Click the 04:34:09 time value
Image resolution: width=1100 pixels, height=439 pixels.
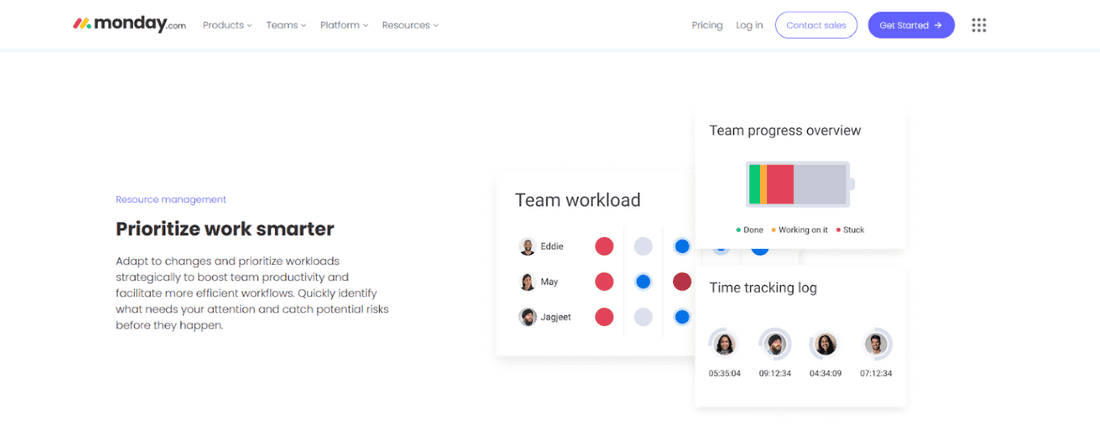point(826,374)
